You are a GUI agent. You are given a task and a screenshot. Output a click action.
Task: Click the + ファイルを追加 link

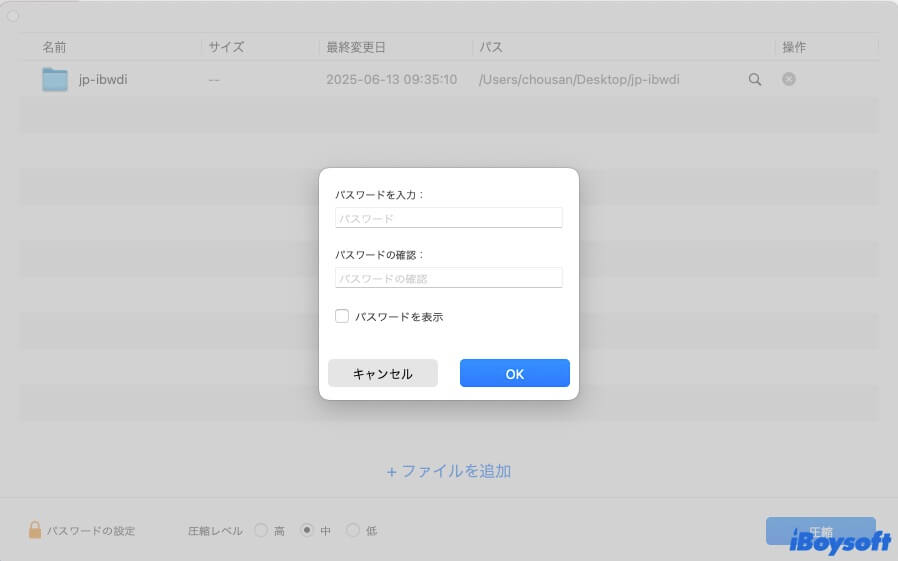click(448, 471)
